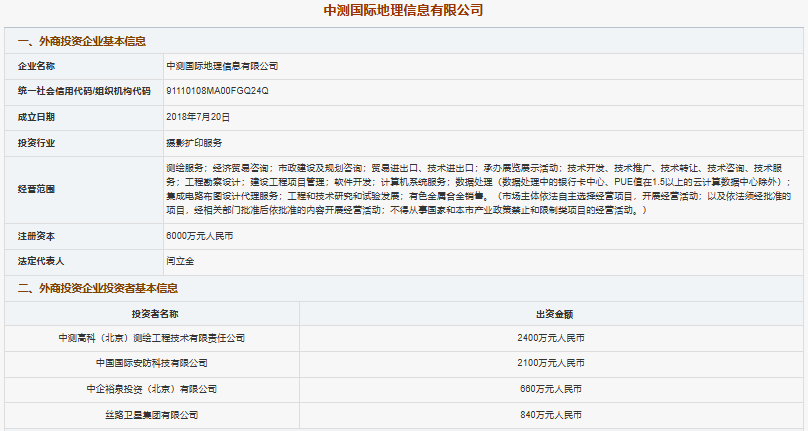Select investor 丝路卫星集团有限公司
The width and height of the screenshot is (808, 431).
click(152, 415)
